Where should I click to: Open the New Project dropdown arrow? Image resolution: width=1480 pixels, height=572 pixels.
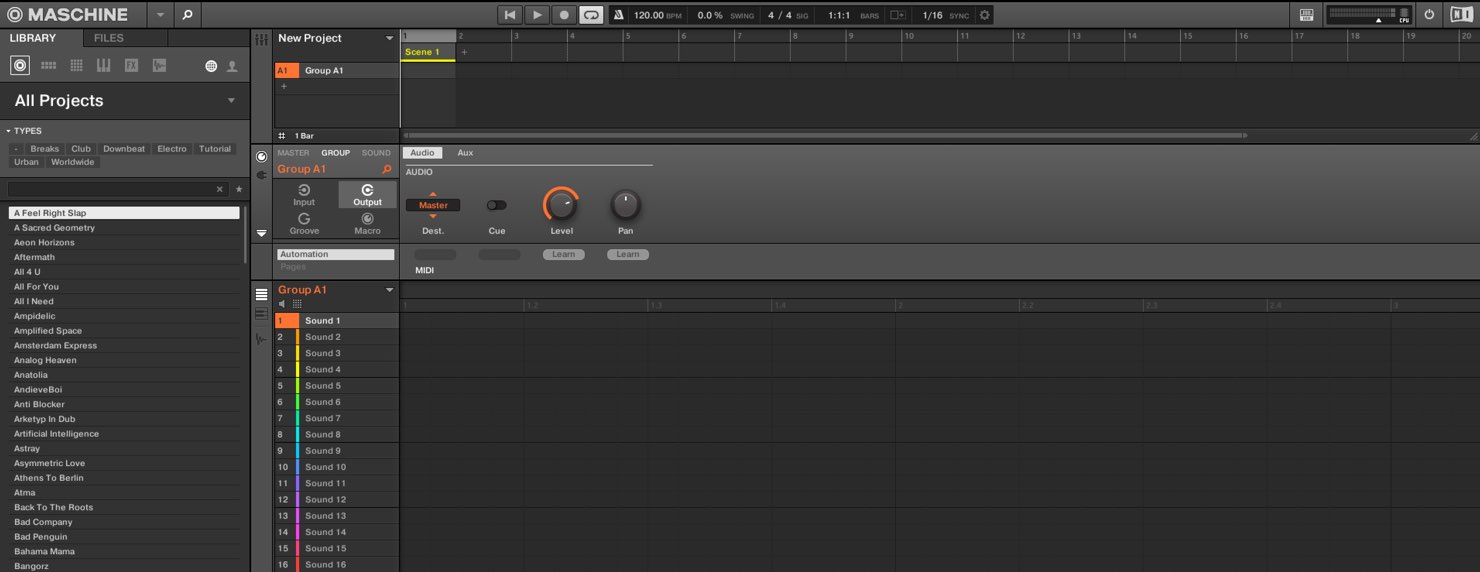coord(390,39)
